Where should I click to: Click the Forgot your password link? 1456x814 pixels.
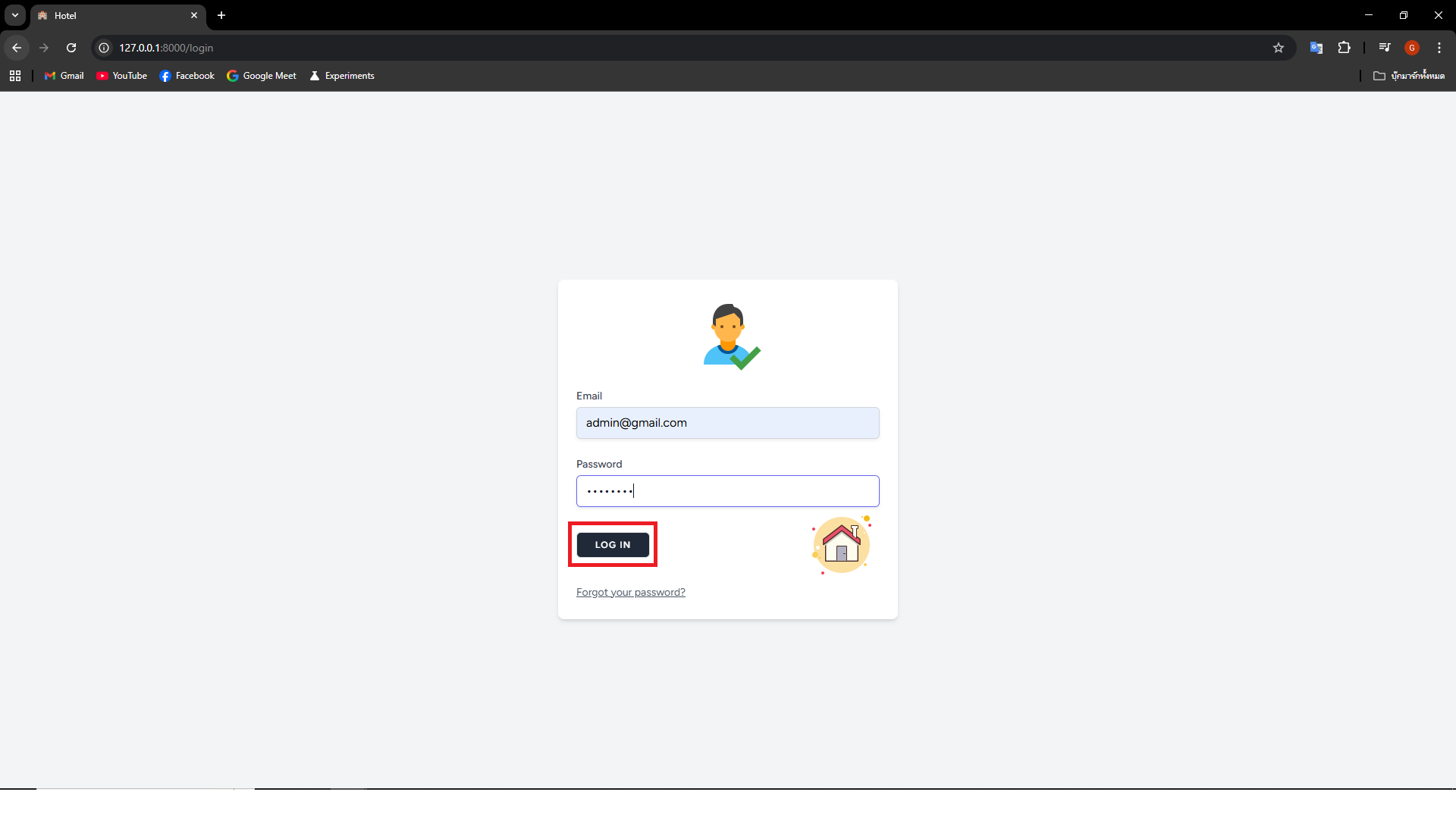[630, 593]
